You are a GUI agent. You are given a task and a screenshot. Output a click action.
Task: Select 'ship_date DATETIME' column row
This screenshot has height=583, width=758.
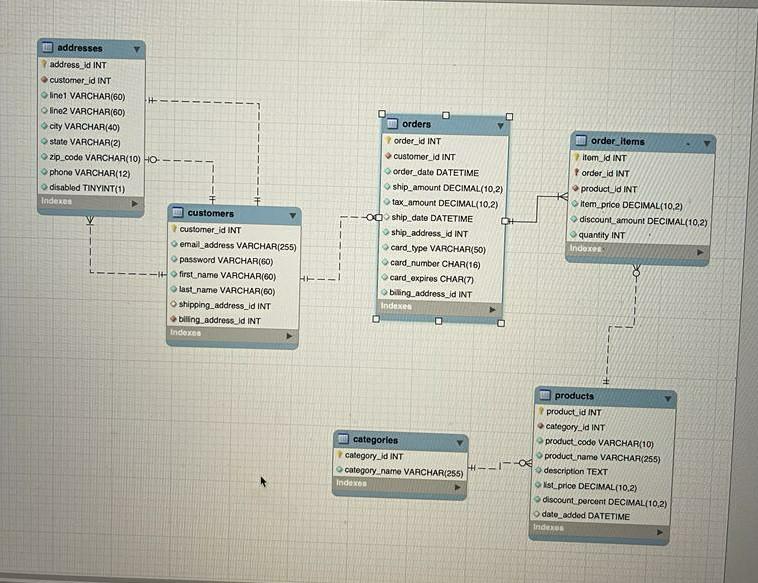pos(442,218)
